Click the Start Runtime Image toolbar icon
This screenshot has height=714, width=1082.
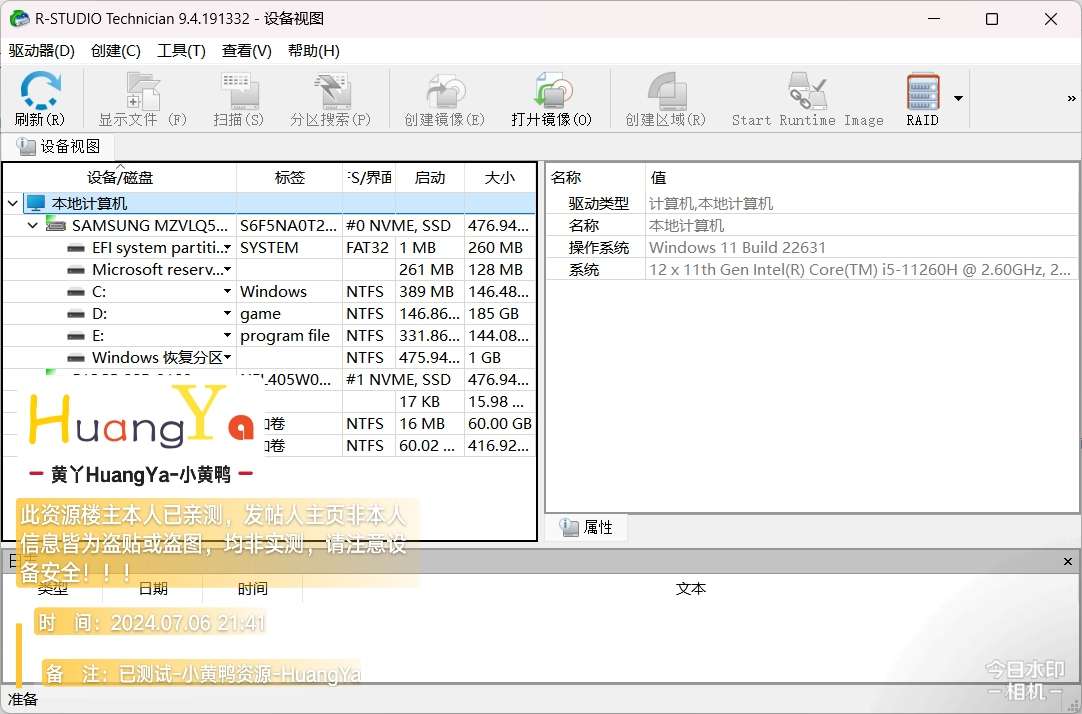(807, 90)
